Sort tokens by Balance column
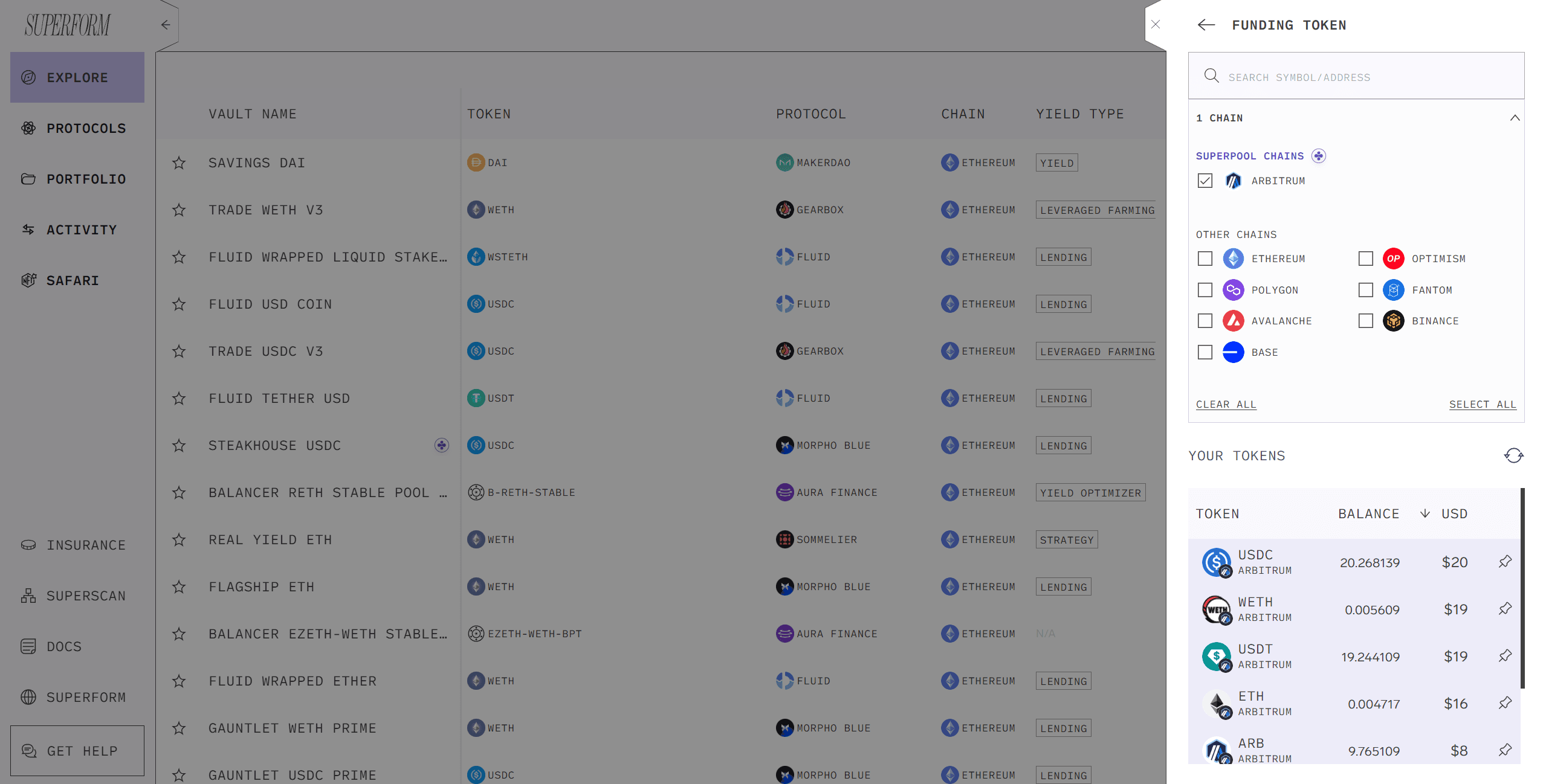 pos(1368,514)
